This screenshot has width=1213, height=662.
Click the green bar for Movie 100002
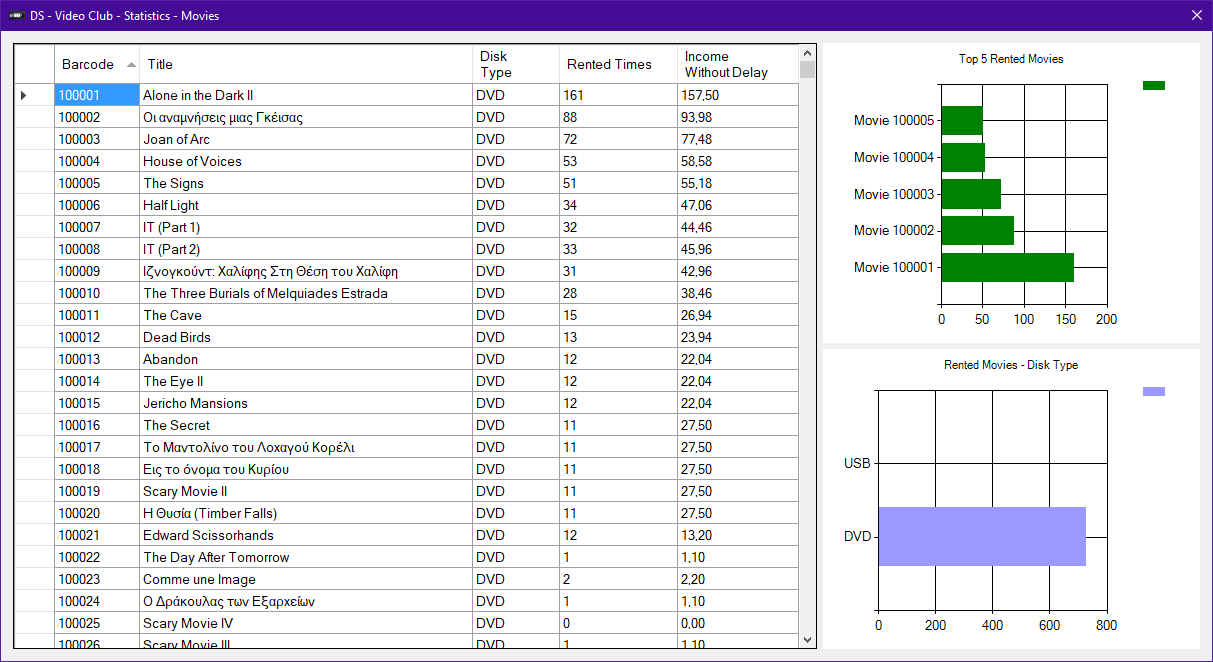click(x=978, y=230)
